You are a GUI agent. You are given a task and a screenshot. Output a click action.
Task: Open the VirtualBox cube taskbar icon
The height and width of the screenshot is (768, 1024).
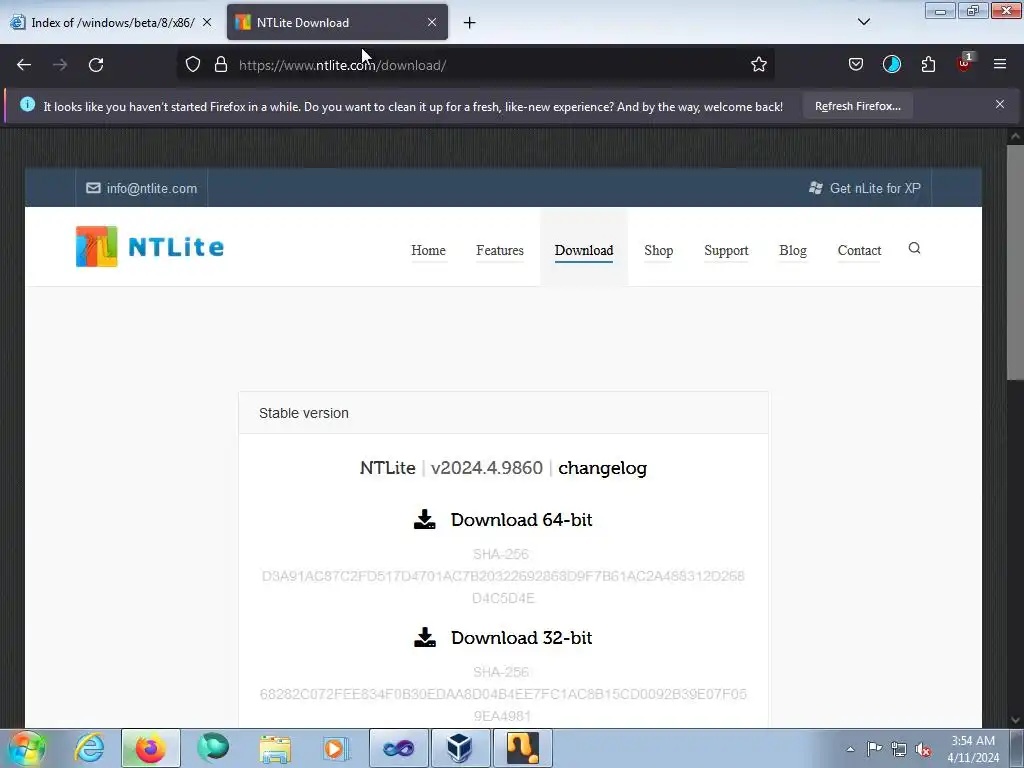coord(460,748)
